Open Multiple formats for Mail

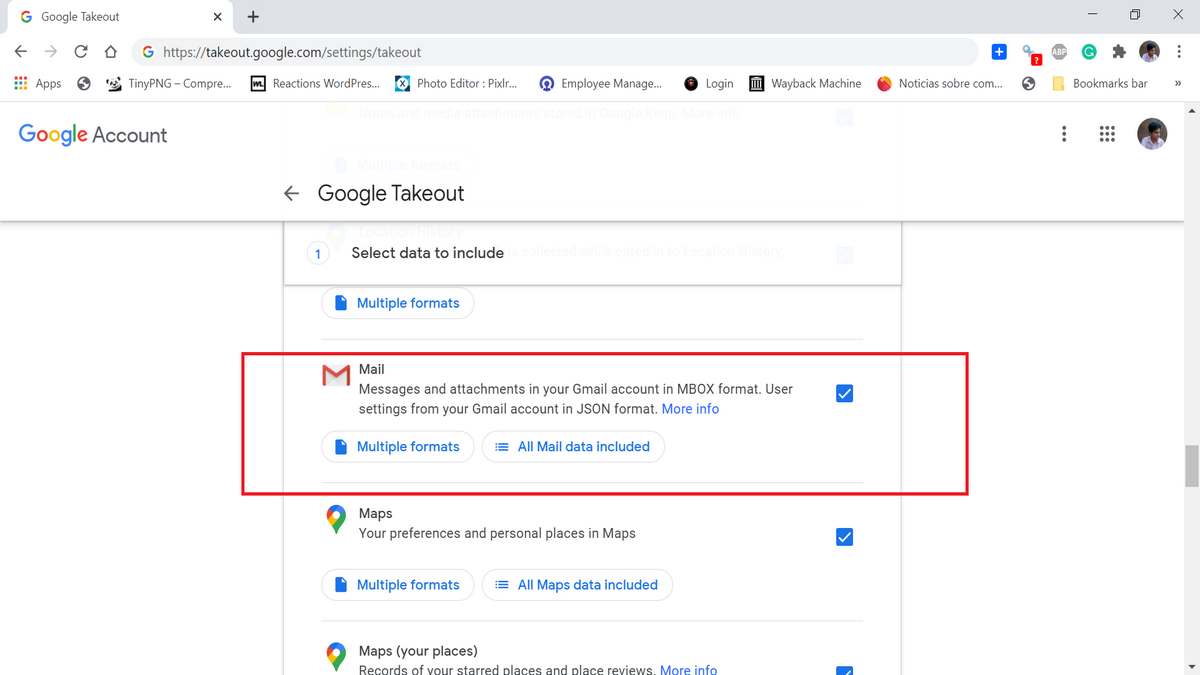397,447
